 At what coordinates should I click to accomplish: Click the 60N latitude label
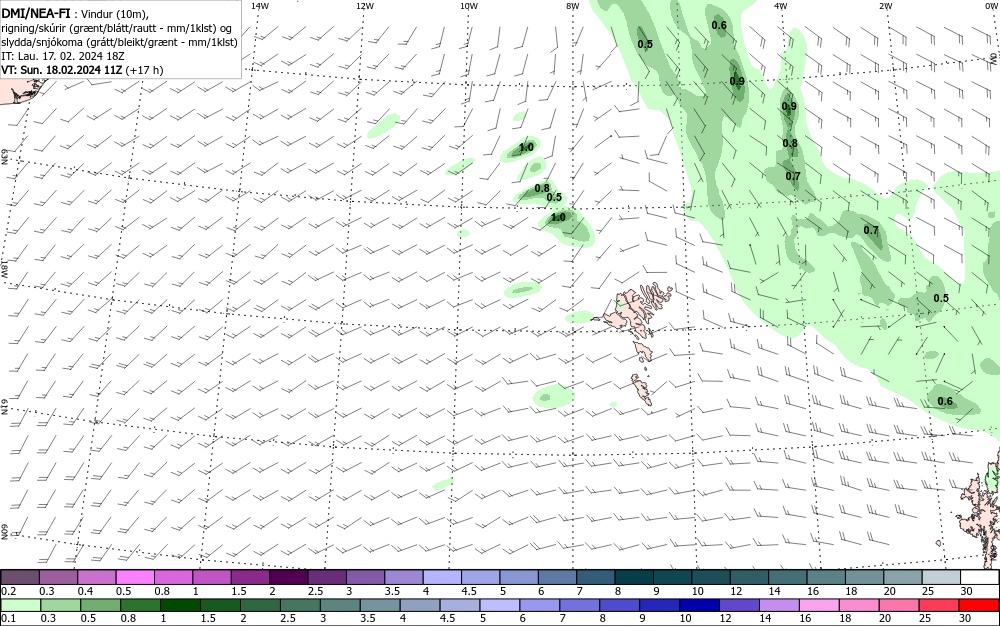pos(5,532)
